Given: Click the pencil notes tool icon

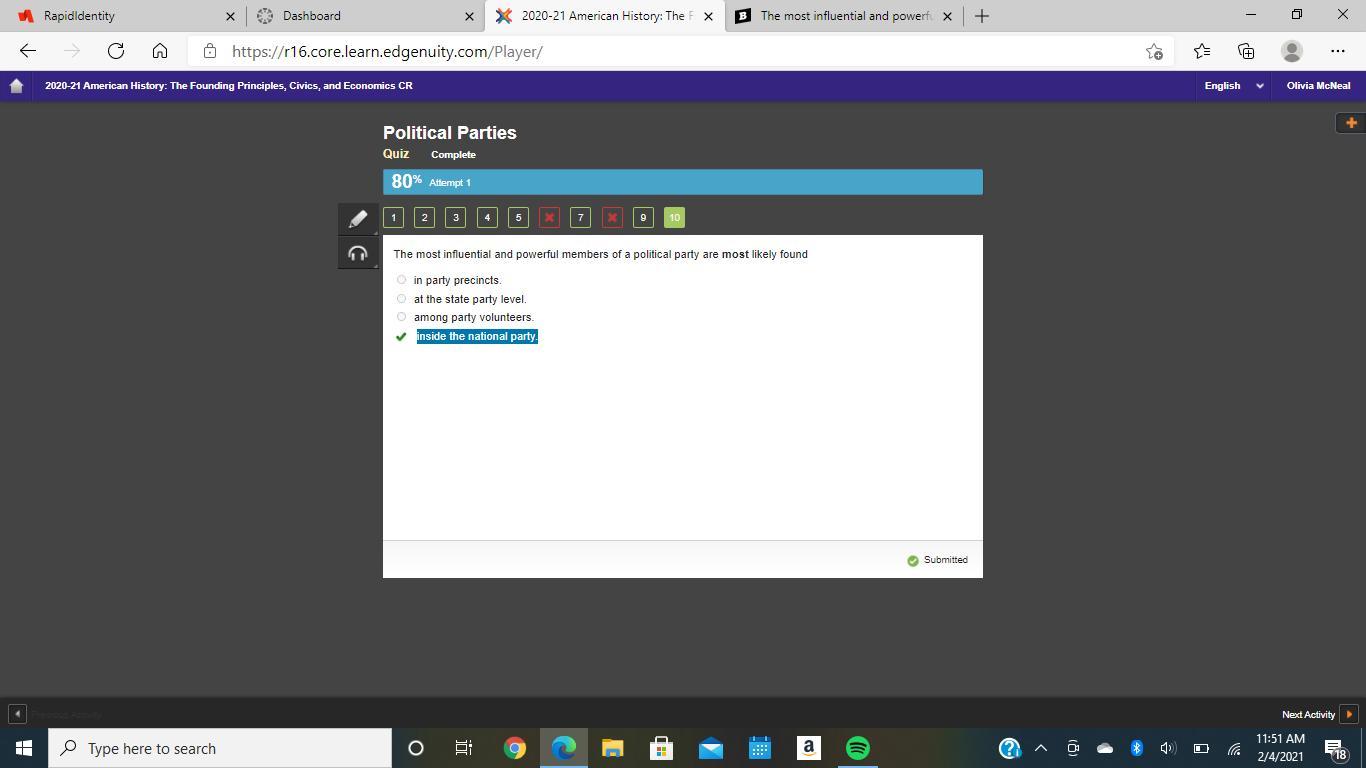Looking at the screenshot, I should 358,218.
